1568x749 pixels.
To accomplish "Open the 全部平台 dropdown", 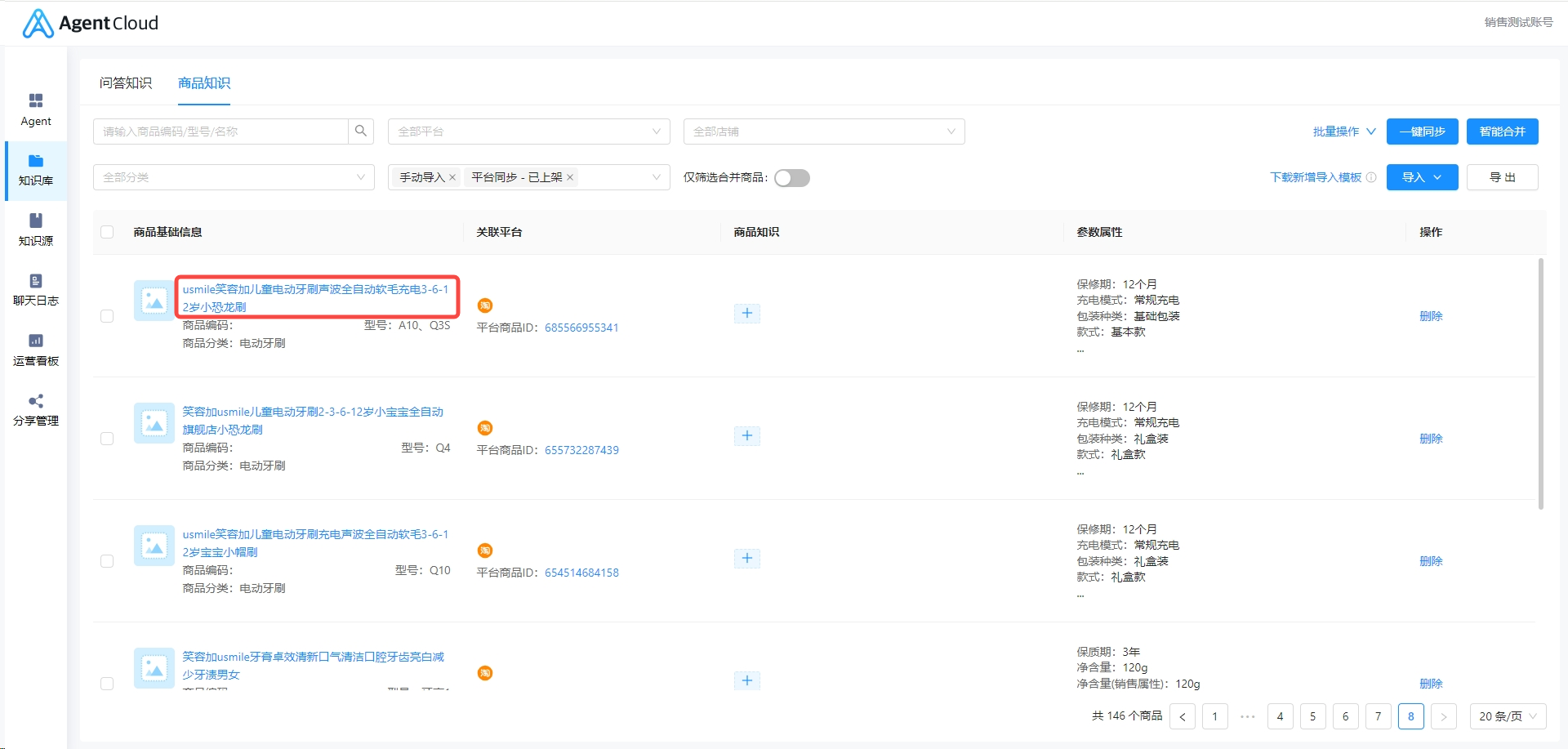I will point(528,132).
